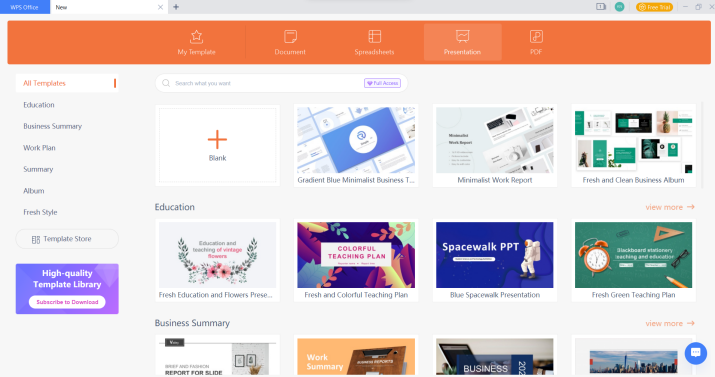Image resolution: width=715 pixels, height=377 pixels.
Task: Open Fresh Green Teaching Plan template
Action: [x=633, y=260]
